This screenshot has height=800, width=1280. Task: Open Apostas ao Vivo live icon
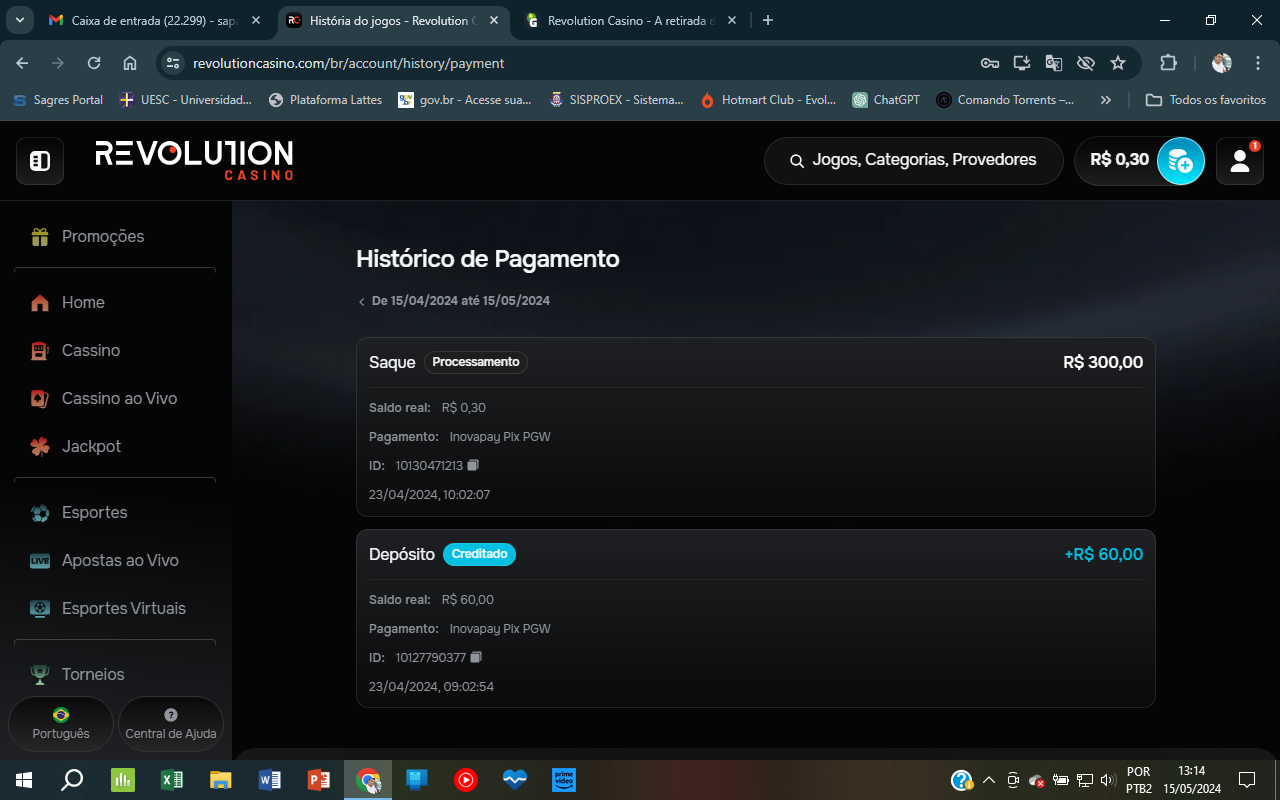pyautogui.click(x=38, y=560)
